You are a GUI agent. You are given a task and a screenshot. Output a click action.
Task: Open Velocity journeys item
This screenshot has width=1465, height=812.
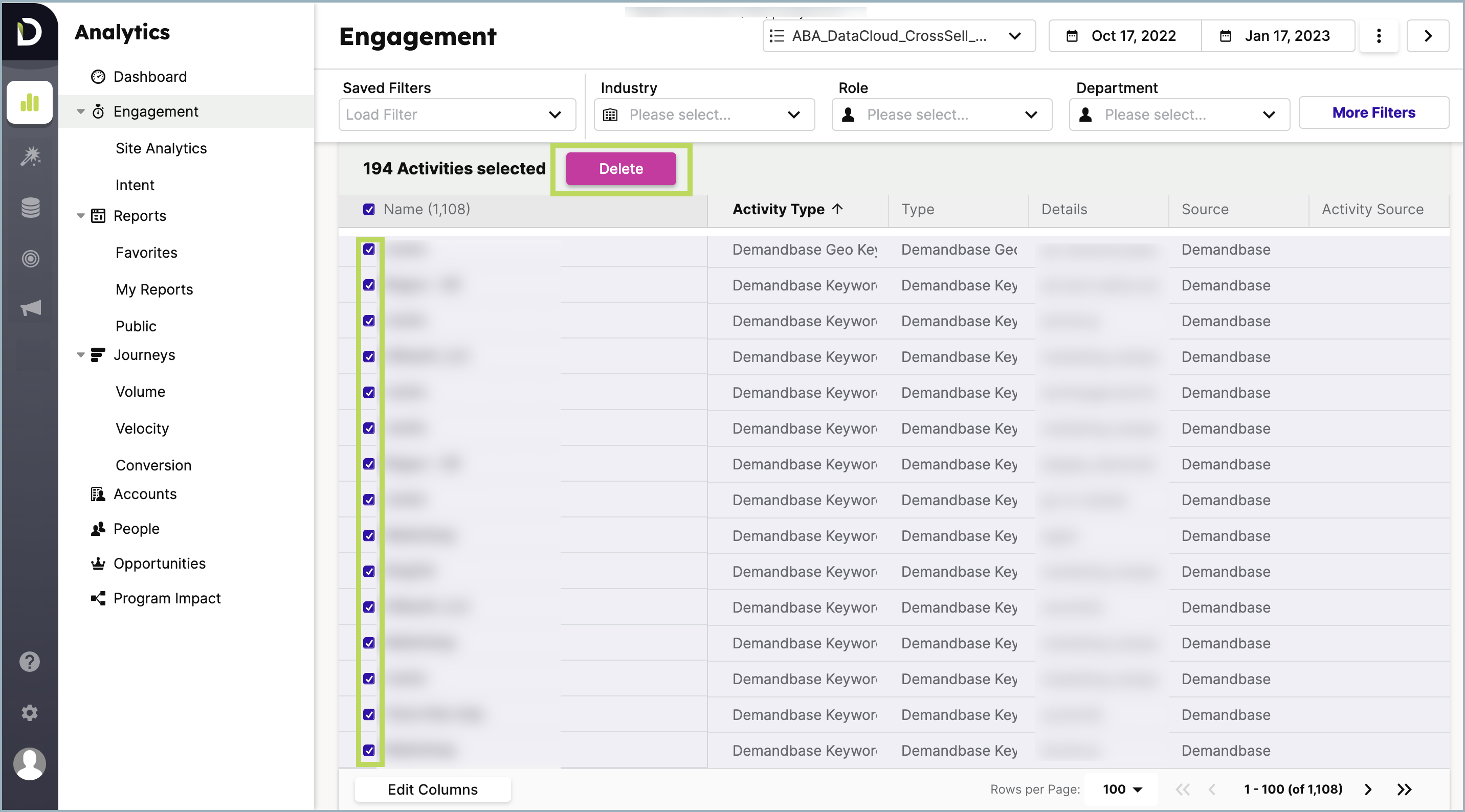[x=142, y=428]
